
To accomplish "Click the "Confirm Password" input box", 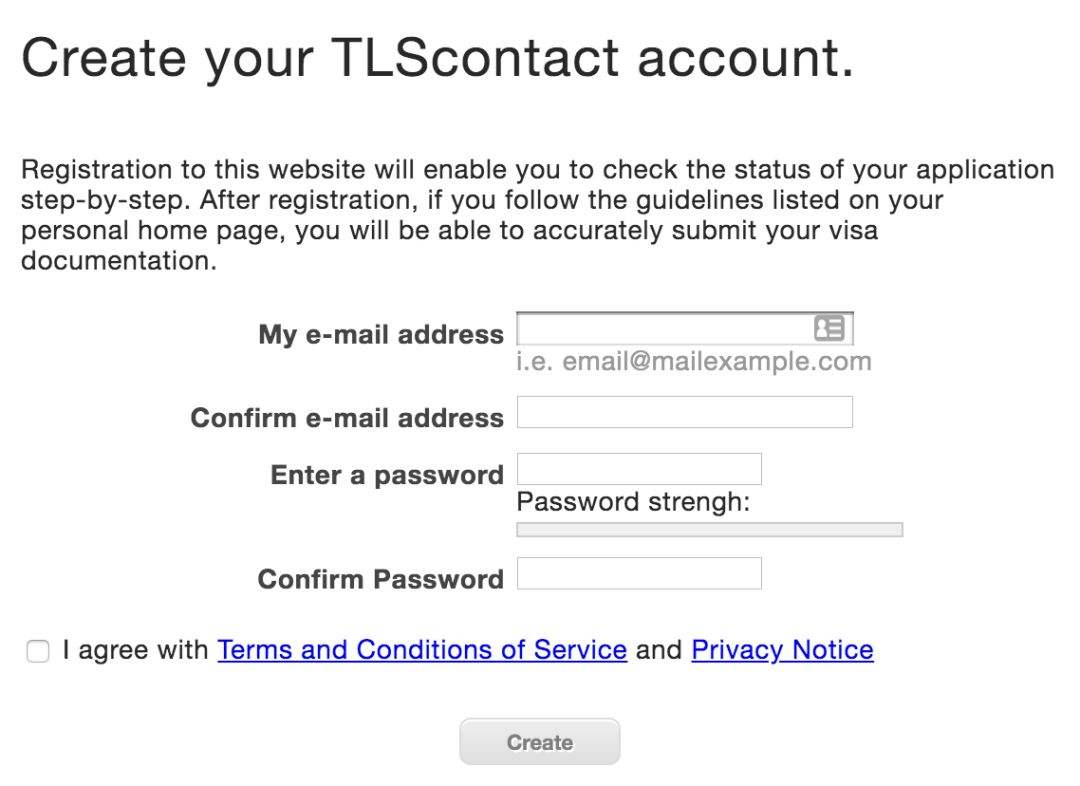I will click(x=639, y=573).
